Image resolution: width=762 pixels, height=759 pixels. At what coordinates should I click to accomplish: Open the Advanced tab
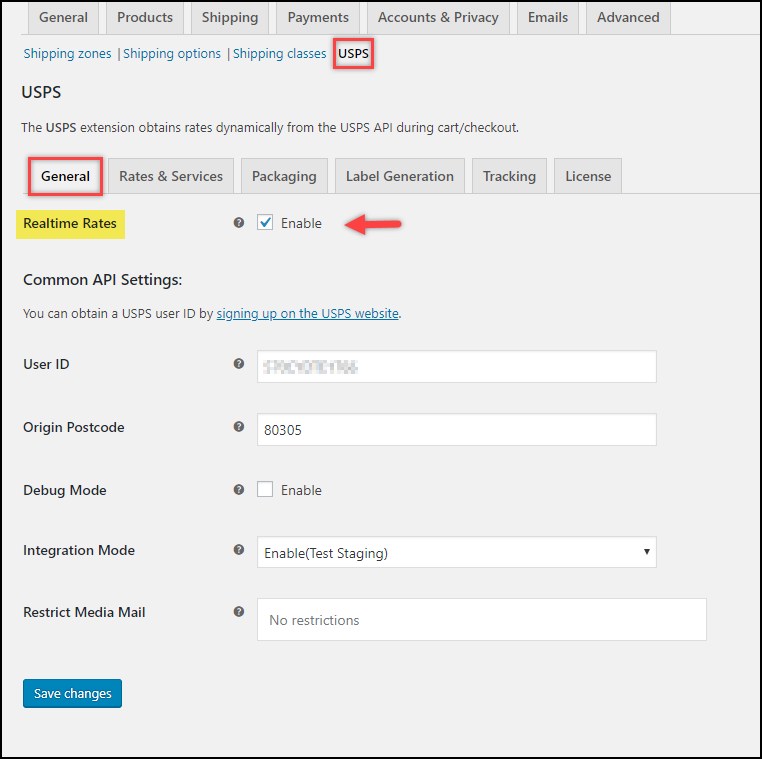pos(628,17)
